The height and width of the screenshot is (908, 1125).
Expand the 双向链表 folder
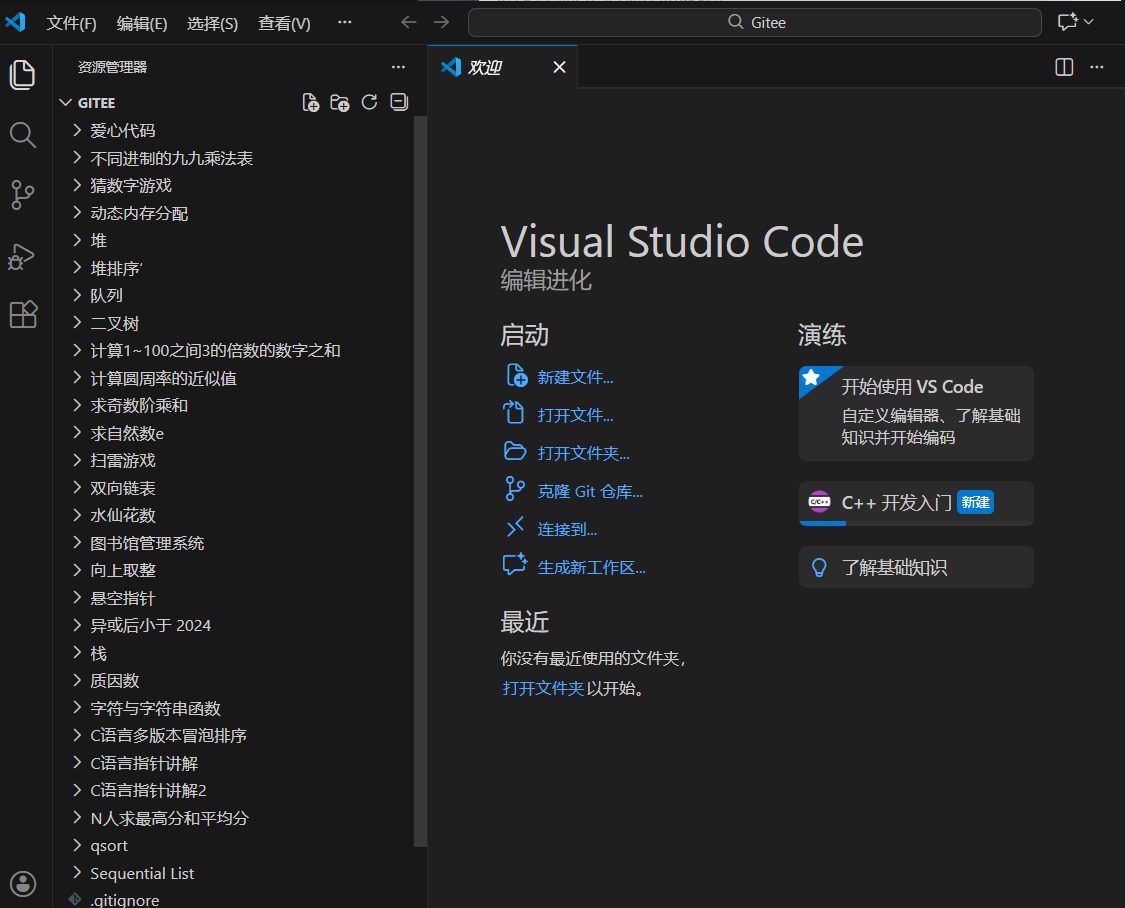click(x=77, y=488)
